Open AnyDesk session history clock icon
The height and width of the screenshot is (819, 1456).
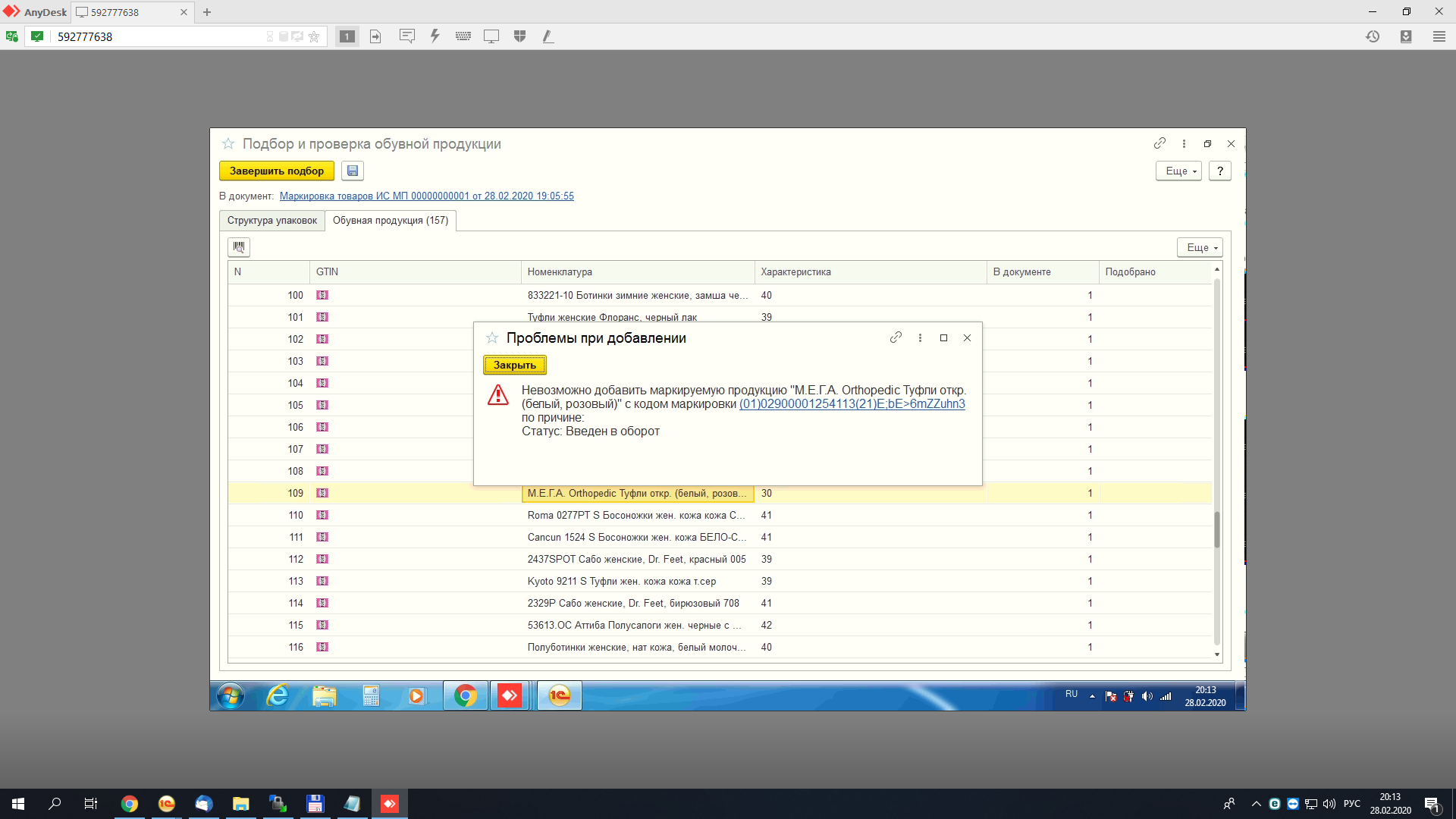click(x=1373, y=36)
